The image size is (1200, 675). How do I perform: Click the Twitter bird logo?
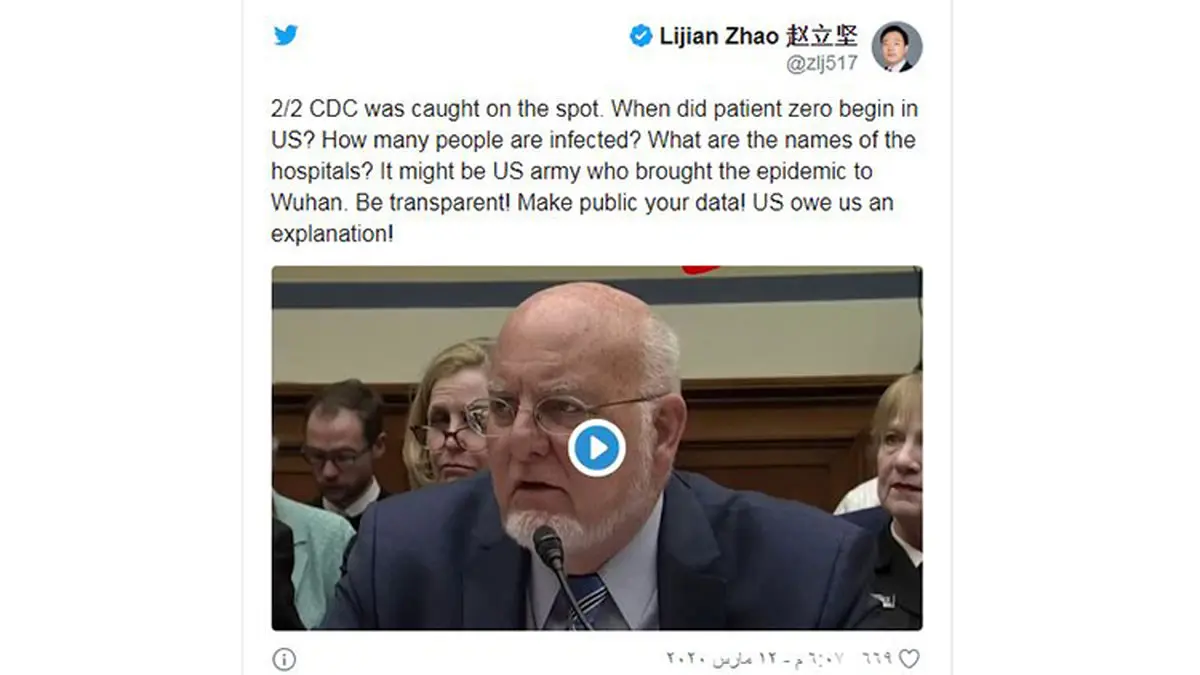(x=286, y=35)
